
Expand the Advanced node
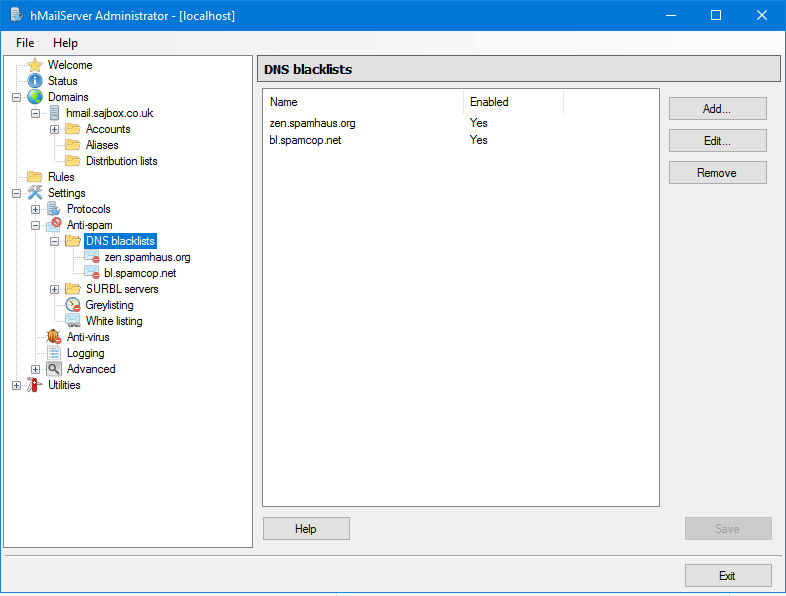(36, 369)
